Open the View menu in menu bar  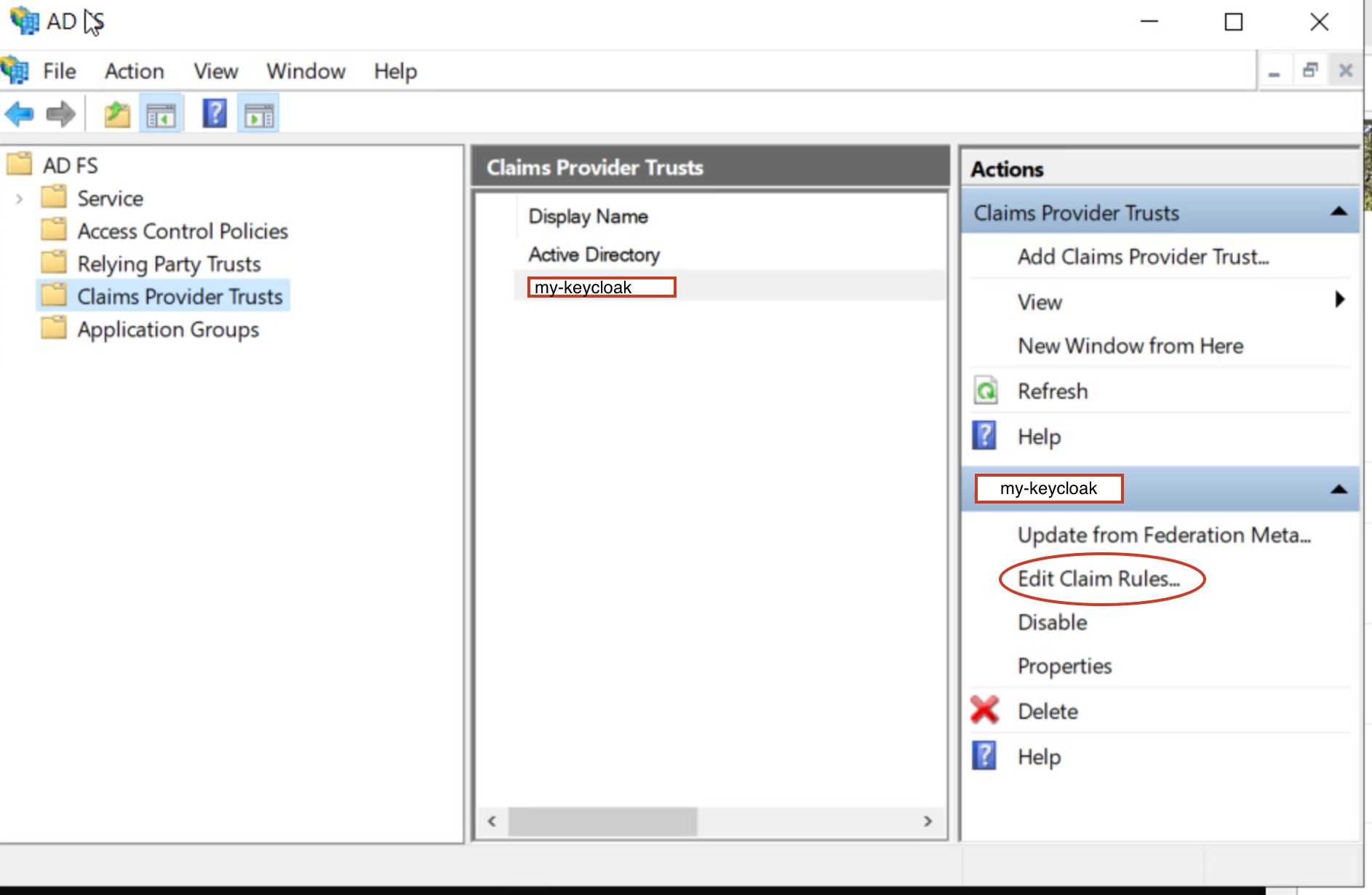pyautogui.click(x=215, y=71)
